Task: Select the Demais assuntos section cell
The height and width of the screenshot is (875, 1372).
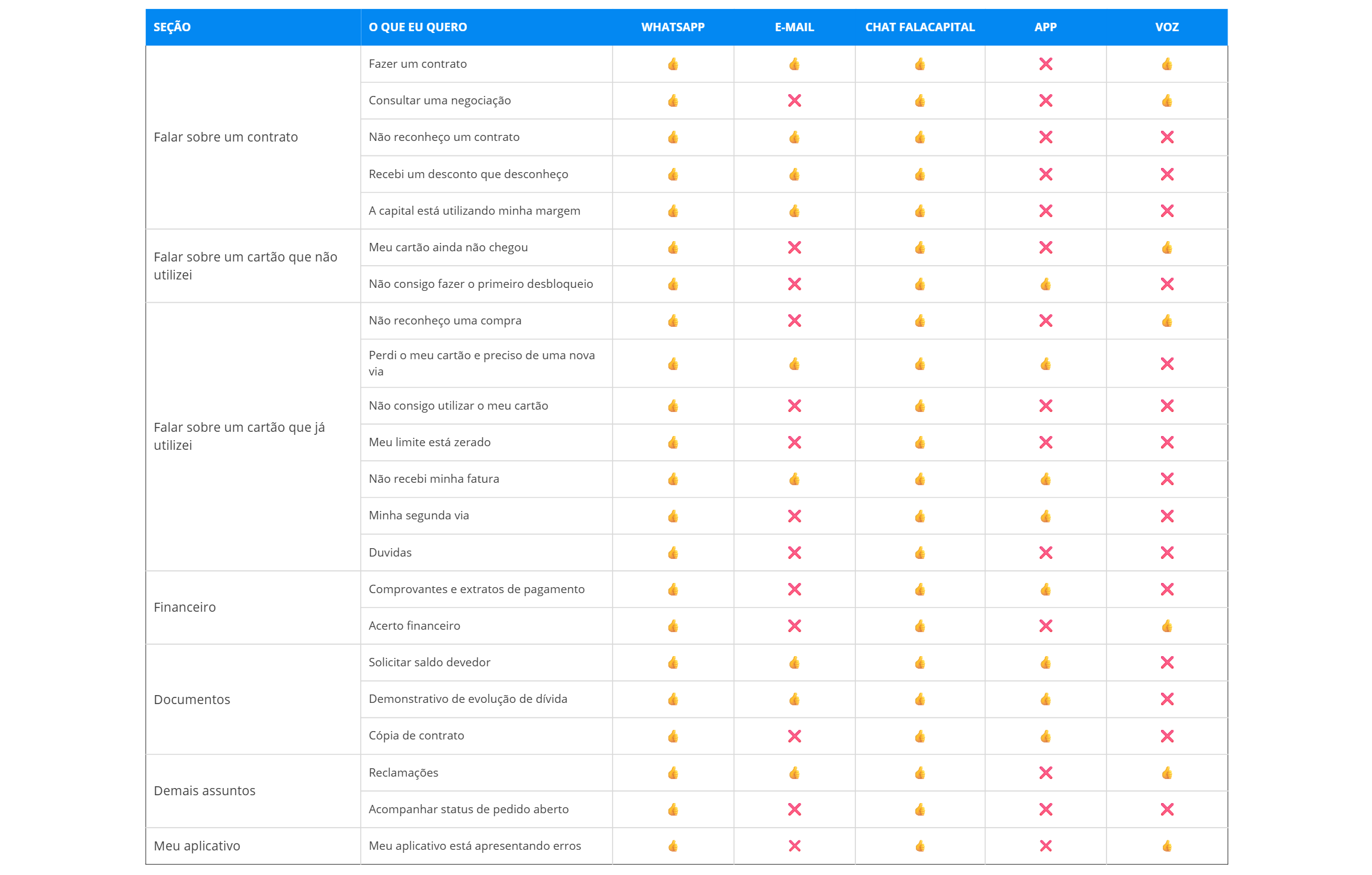Action: tap(204, 791)
